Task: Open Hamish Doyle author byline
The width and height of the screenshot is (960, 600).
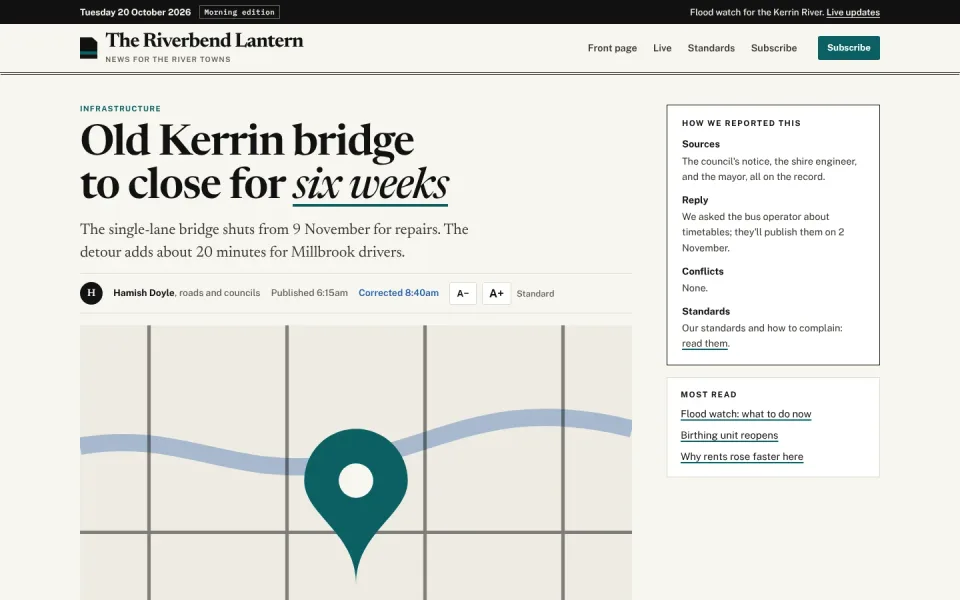Action: click(144, 293)
